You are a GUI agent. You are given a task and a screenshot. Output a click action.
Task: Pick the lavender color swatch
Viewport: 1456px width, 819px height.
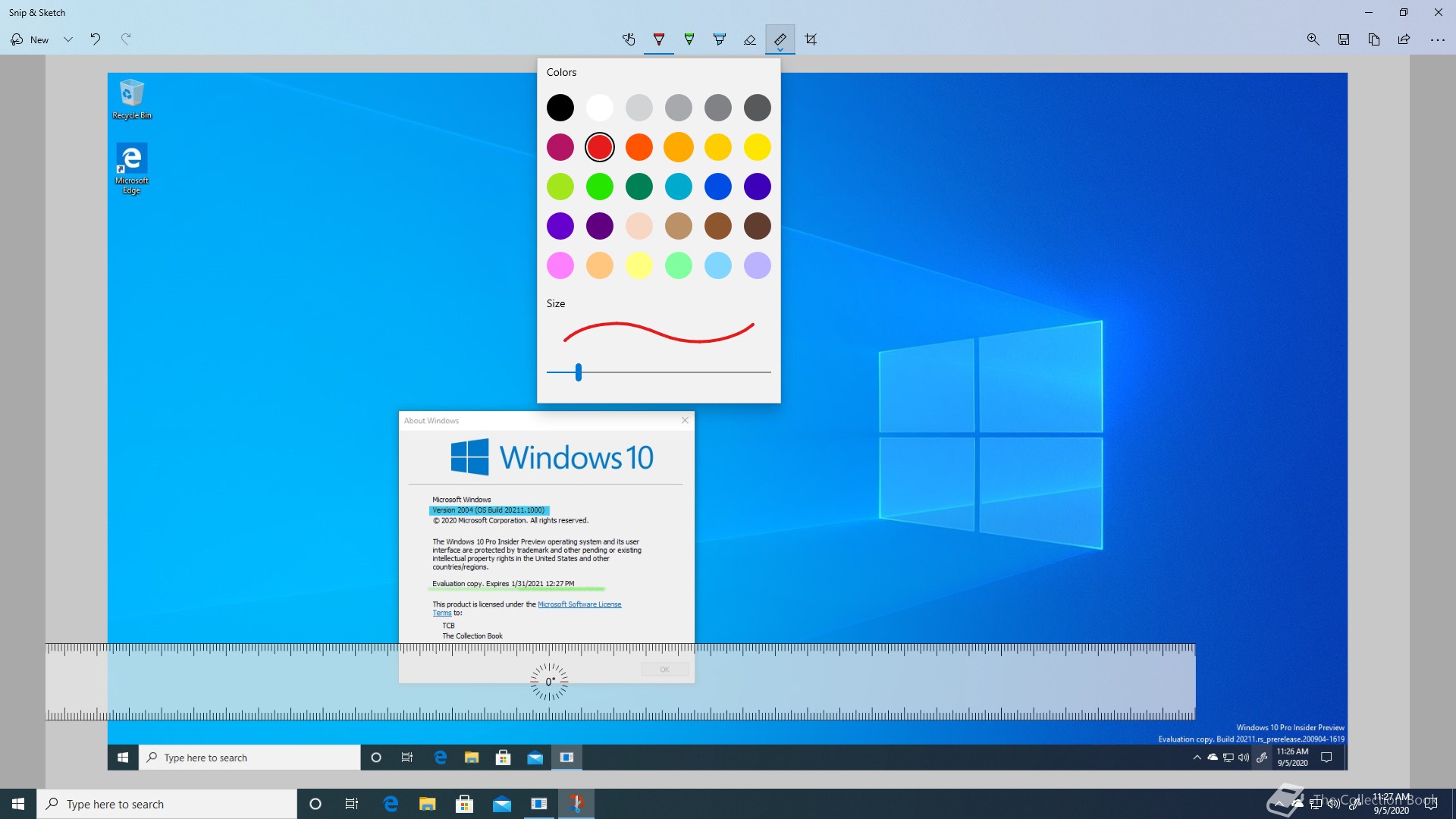pyautogui.click(x=758, y=265)
